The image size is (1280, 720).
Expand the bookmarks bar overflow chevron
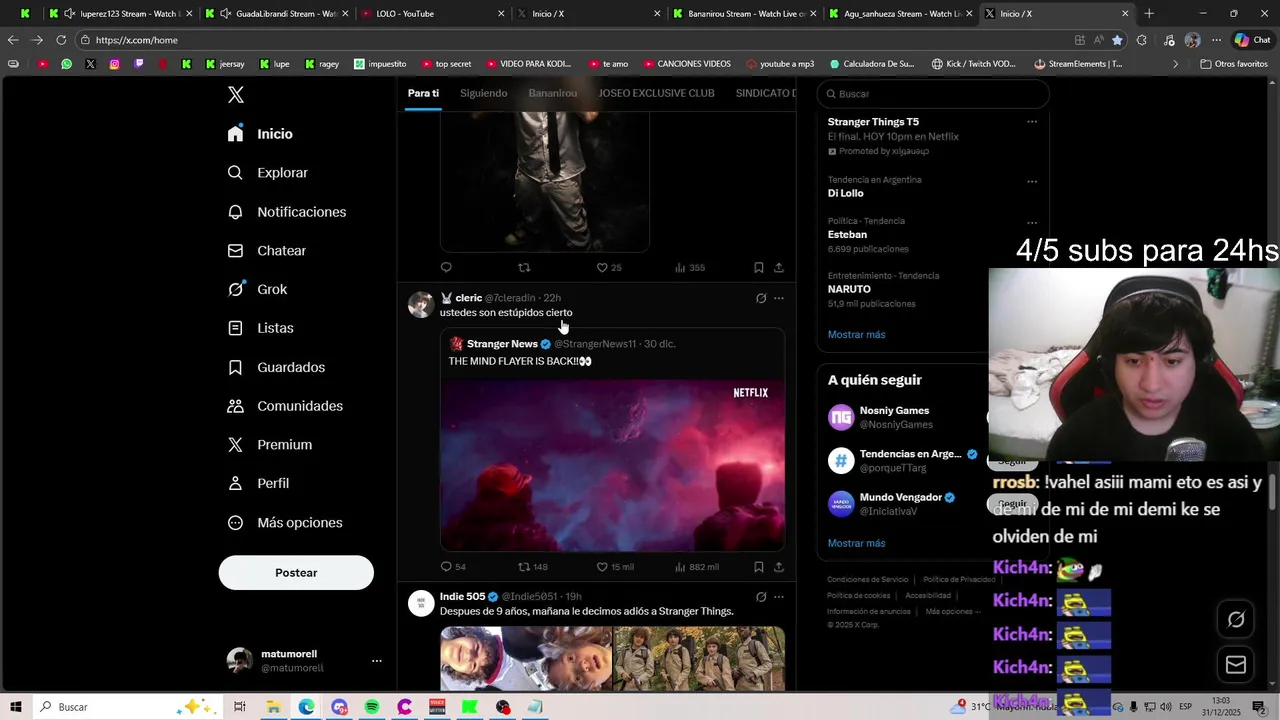[1176, 64]
